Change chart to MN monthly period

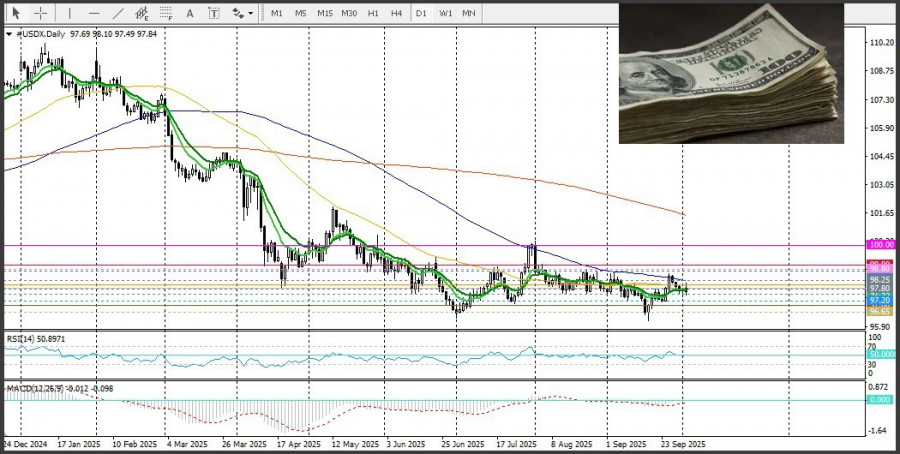click(469, 13)
